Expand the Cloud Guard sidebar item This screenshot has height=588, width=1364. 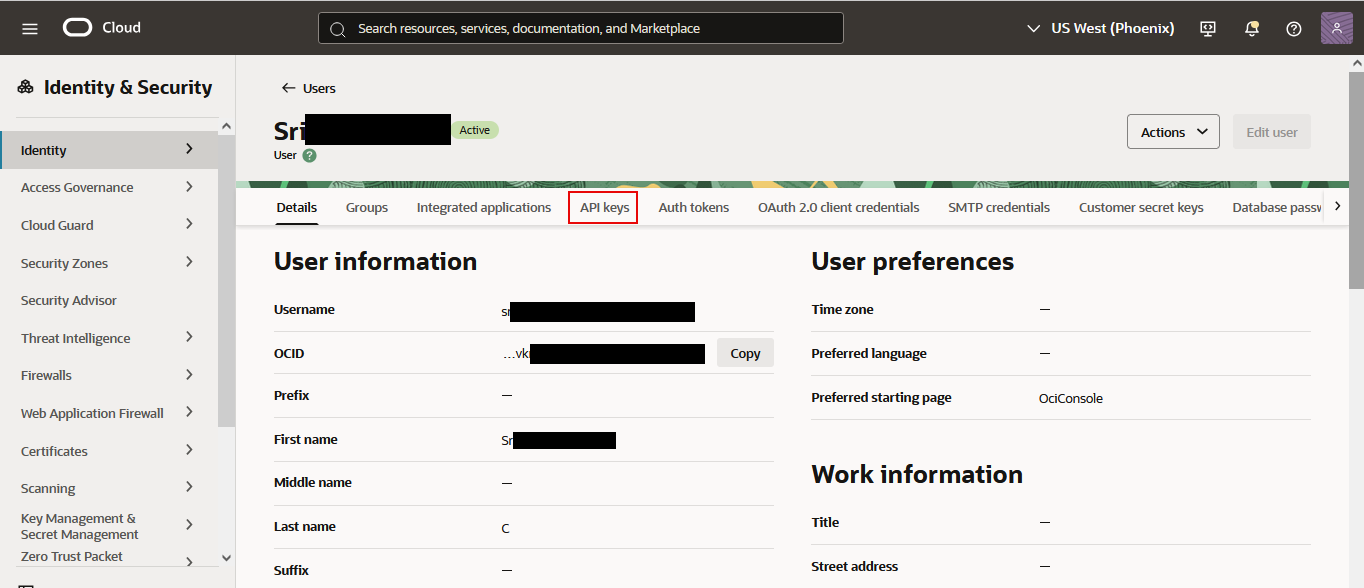(108, 225)
